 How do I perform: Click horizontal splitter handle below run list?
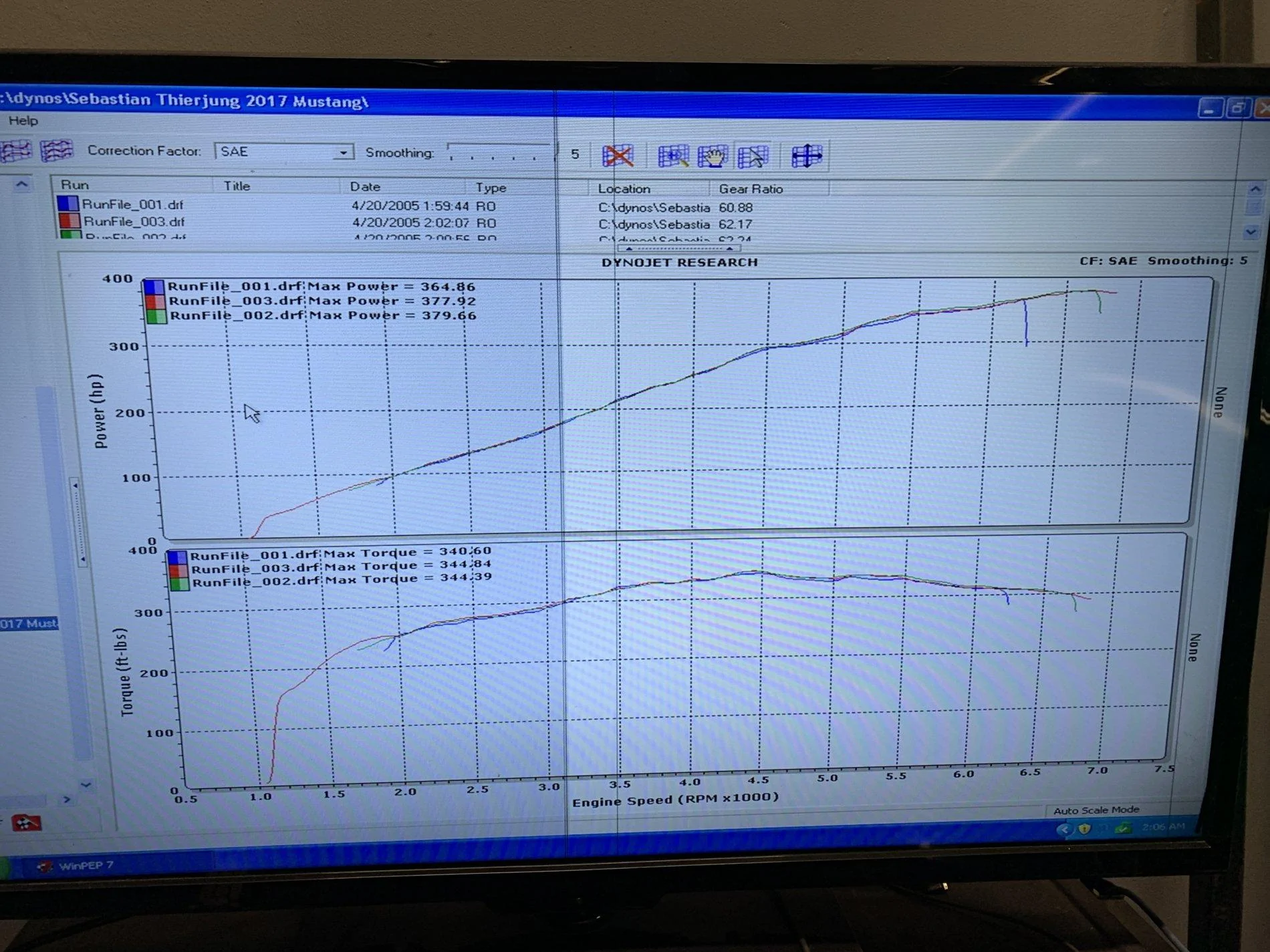pyautogui.click(x=678, y=249)
